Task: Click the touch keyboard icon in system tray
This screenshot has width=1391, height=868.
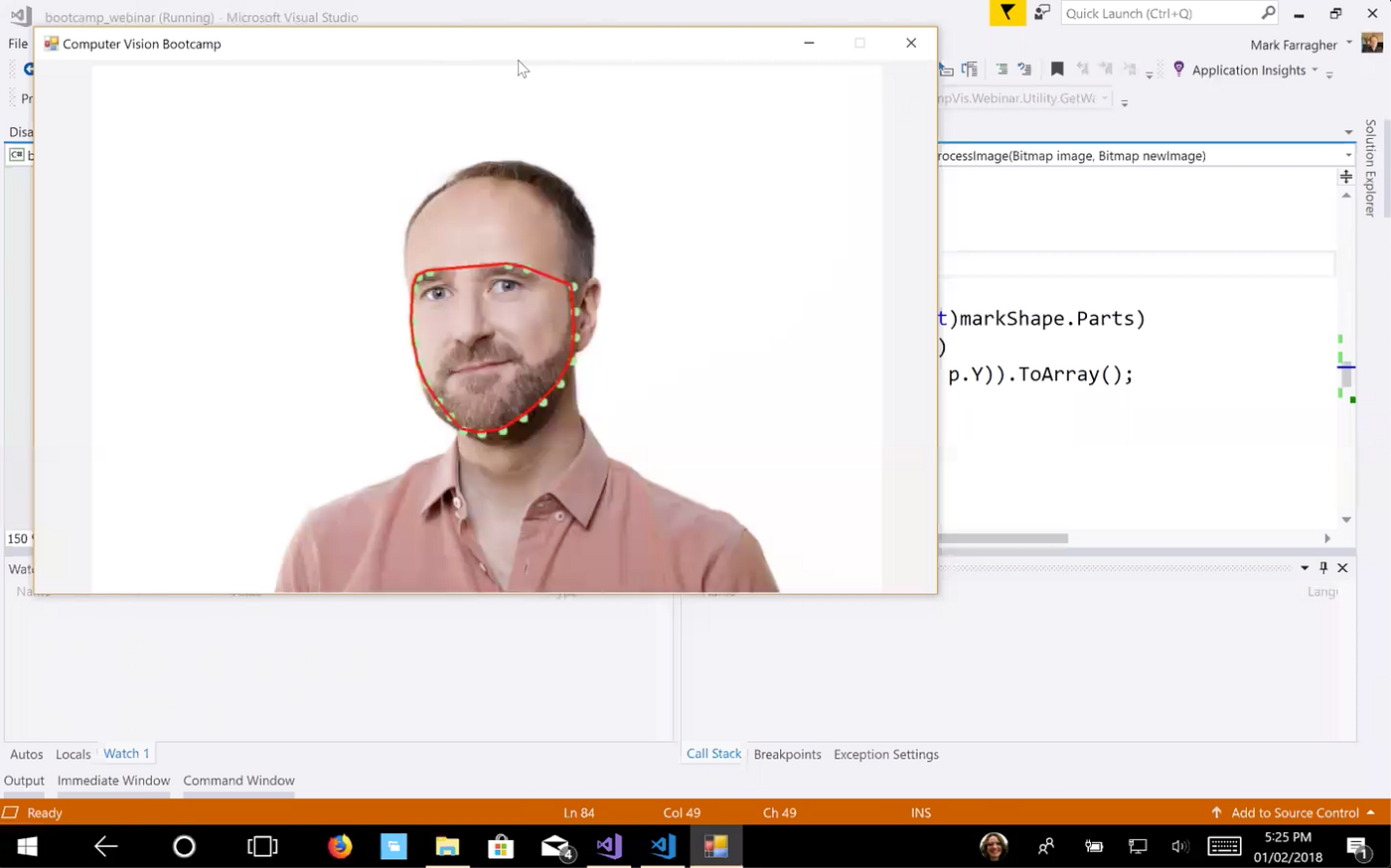Action: (1225, 847)
